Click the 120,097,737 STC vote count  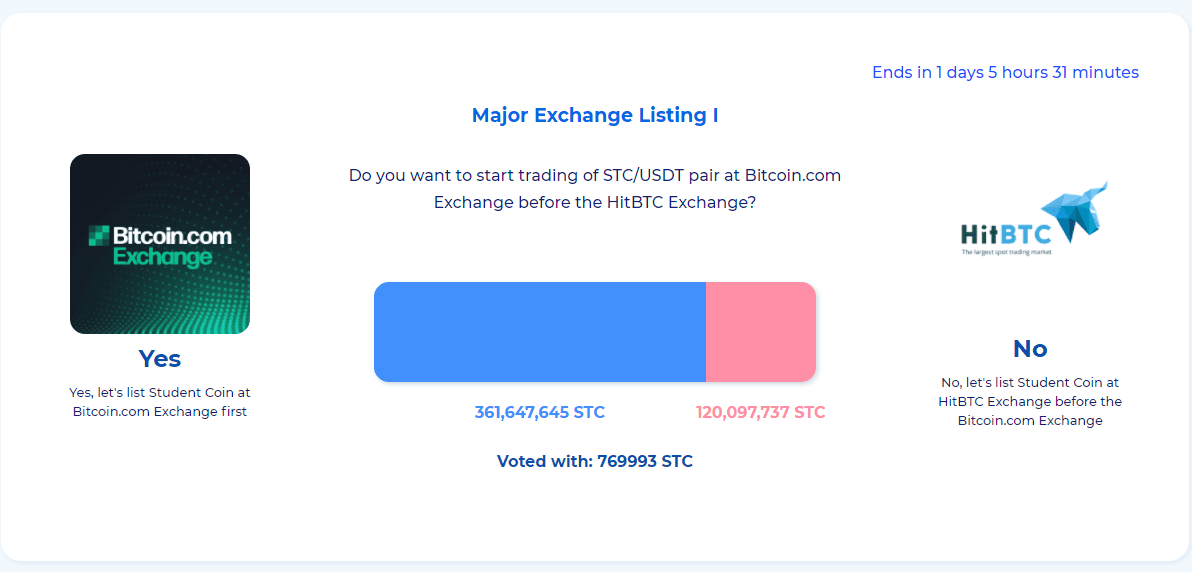pos(760,412)
